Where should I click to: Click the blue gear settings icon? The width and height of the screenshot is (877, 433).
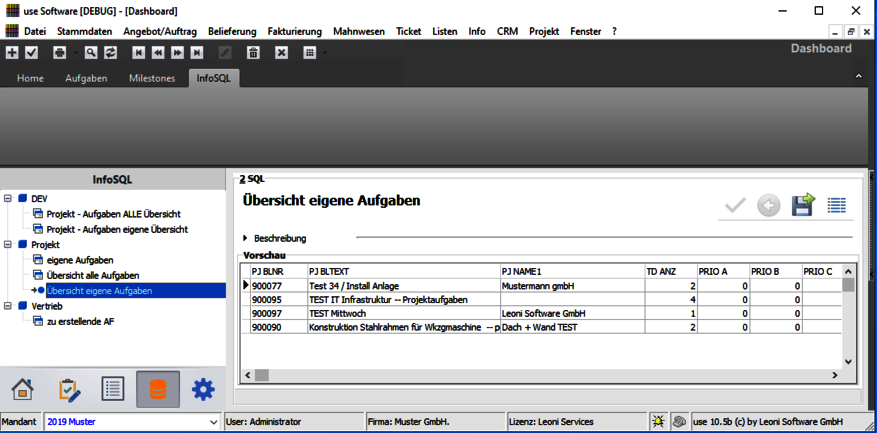coord(203,389)
